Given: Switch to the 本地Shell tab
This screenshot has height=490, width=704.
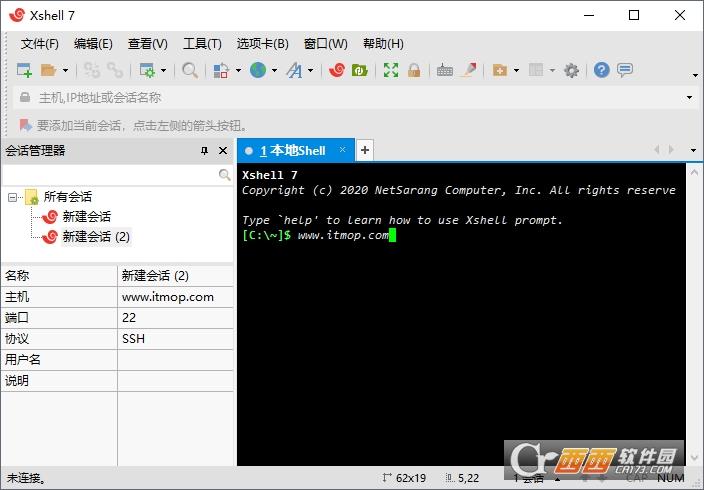Looking at the screenshot, I should coord(292,151).
